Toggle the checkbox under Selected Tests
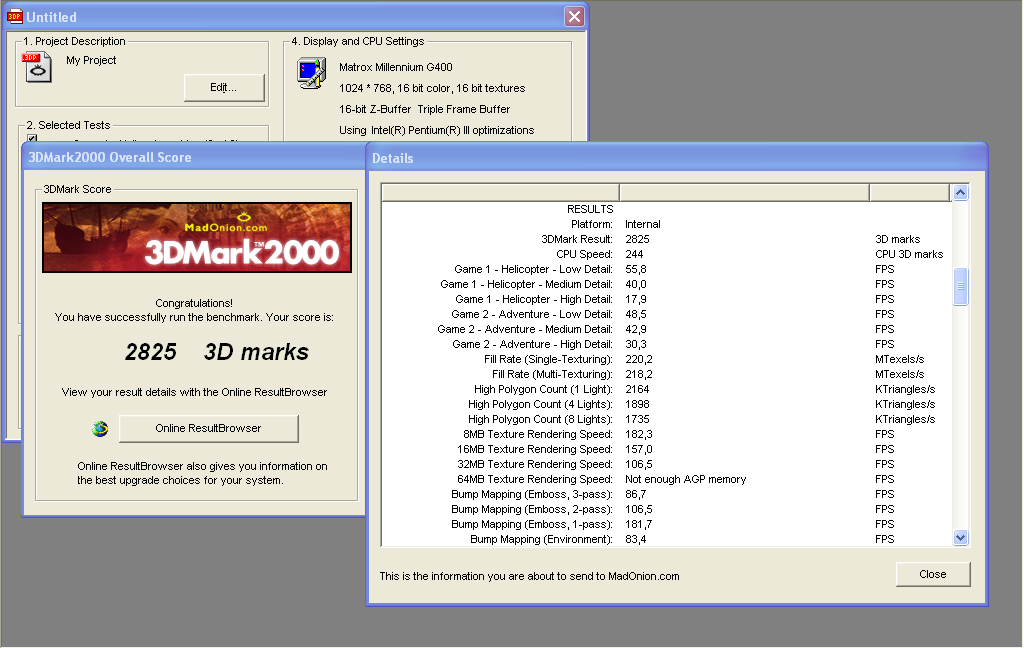Image resolution: width=1024 pixels, height=648 pixels. [32, 138]
